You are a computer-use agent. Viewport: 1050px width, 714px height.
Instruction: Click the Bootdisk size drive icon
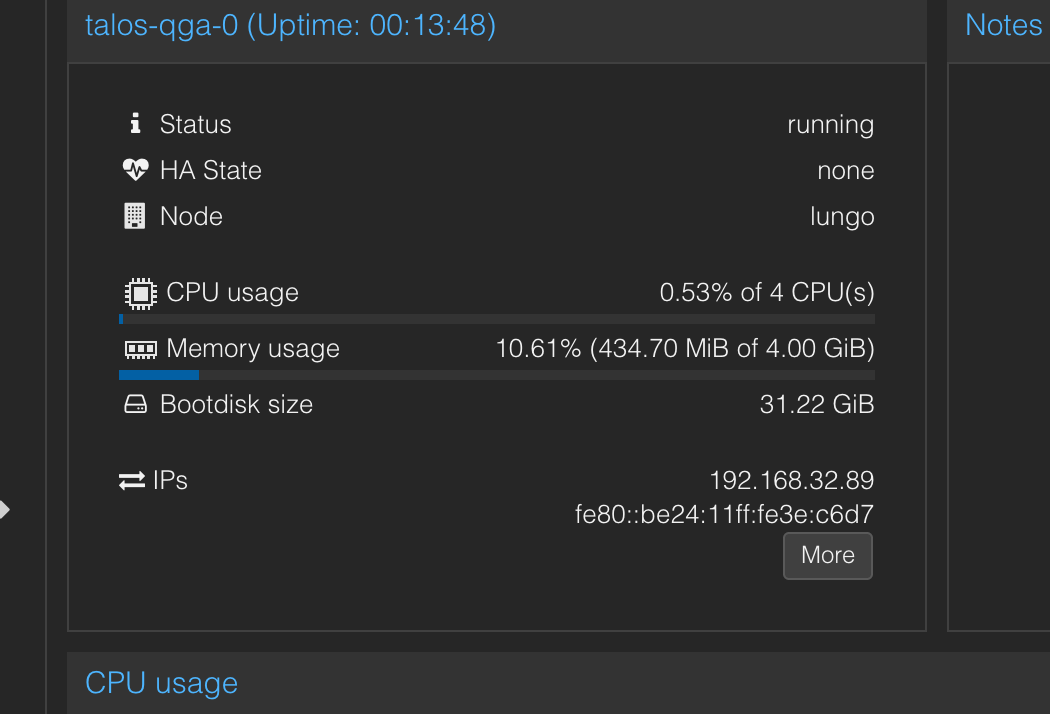click(x=135, y=404)
